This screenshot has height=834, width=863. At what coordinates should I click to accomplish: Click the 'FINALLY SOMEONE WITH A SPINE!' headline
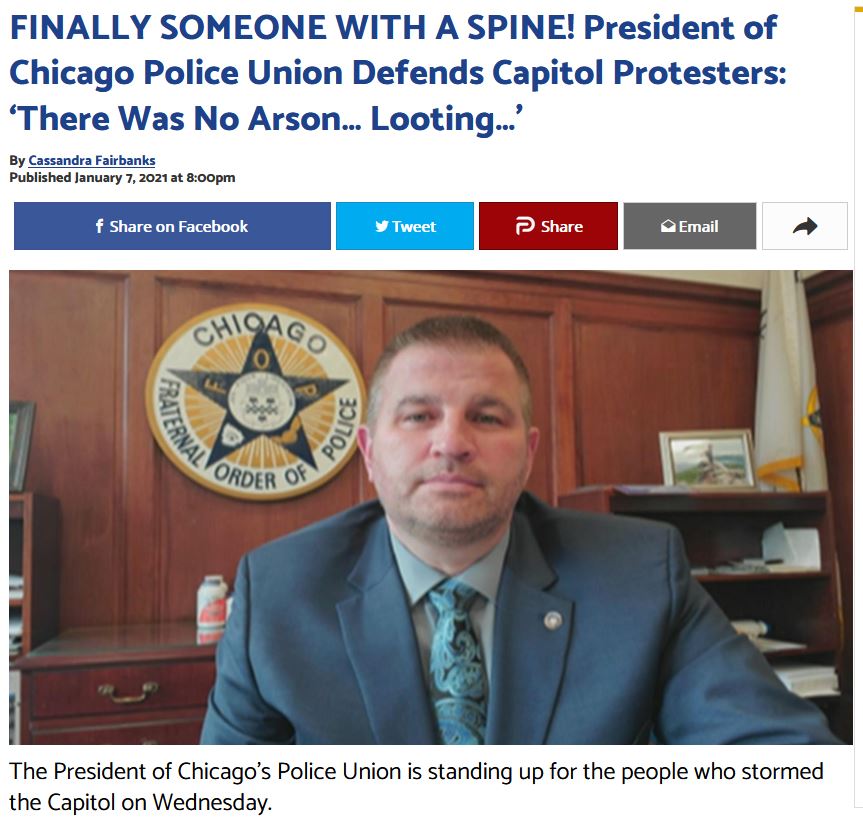coord(292,28)
